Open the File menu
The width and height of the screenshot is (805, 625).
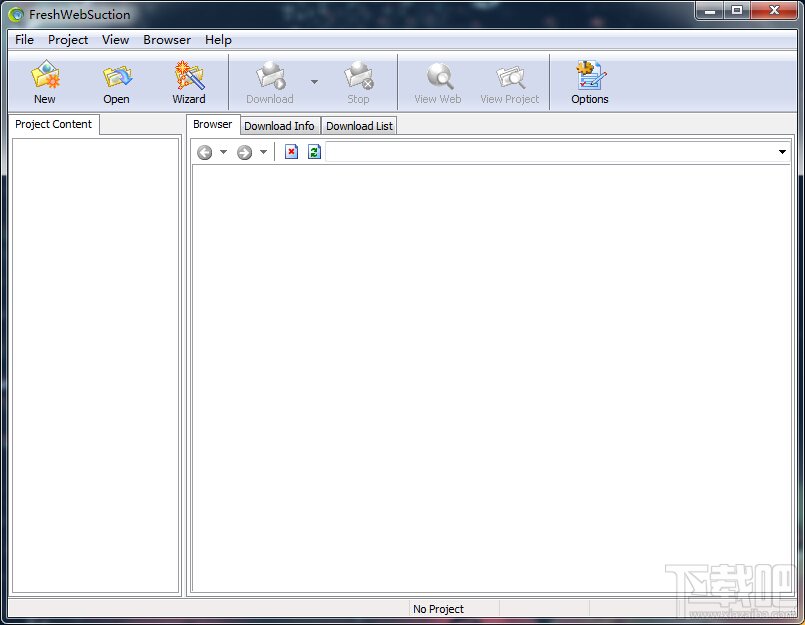[x=24, y=40]
